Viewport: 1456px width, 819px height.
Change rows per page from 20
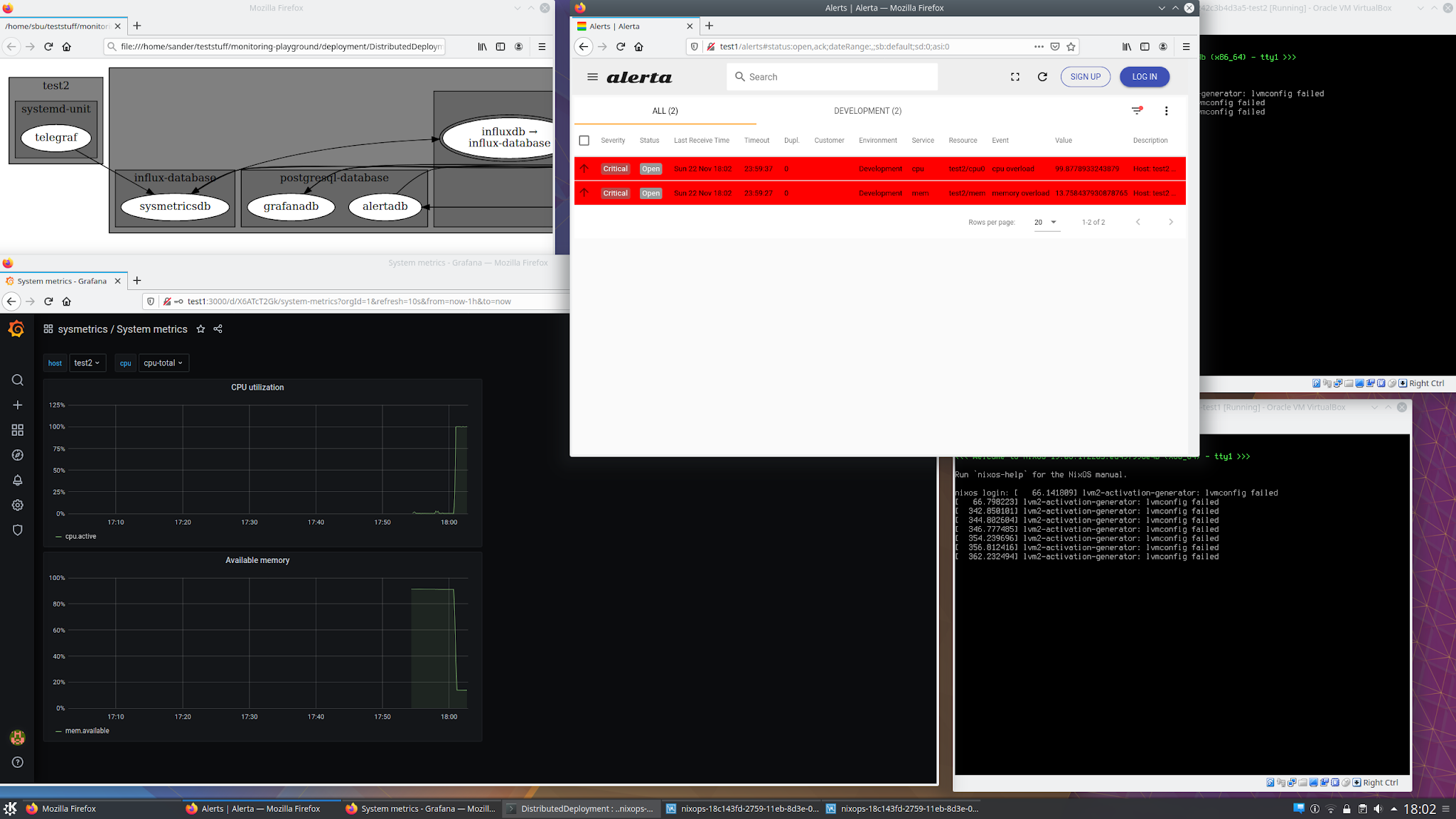pyautogui.click(x=1046, y=222)
